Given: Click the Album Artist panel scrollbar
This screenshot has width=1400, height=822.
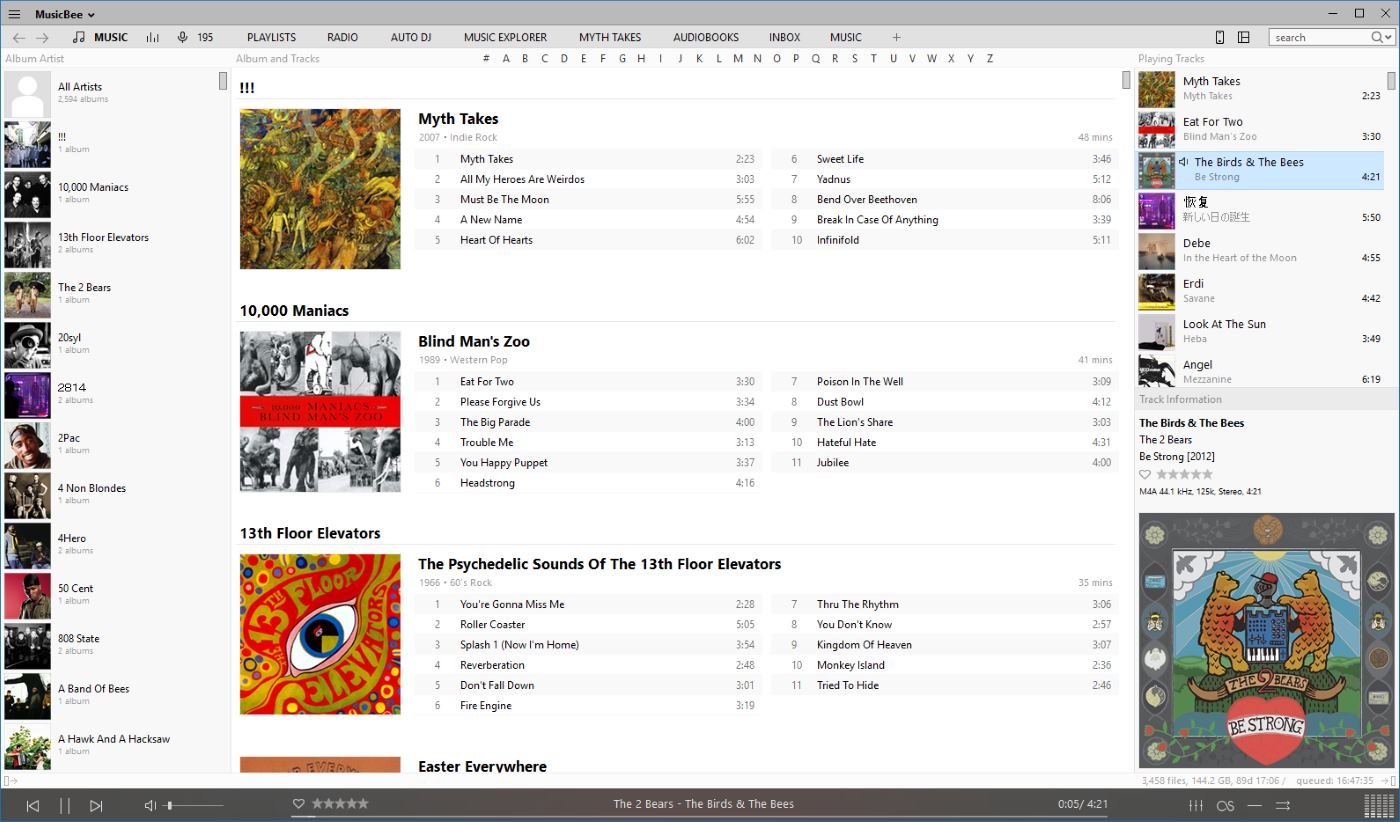Looking at the screenshot, I should coord(223,82).
